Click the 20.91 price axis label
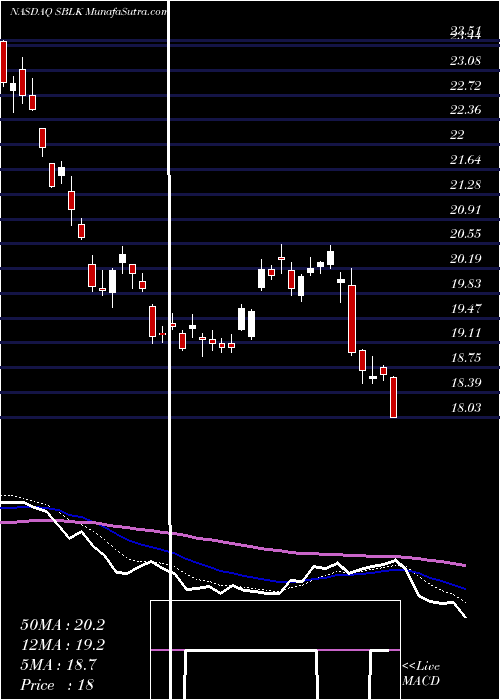The image size is (500, 700). pyautogui.click(x=466, y=209)
